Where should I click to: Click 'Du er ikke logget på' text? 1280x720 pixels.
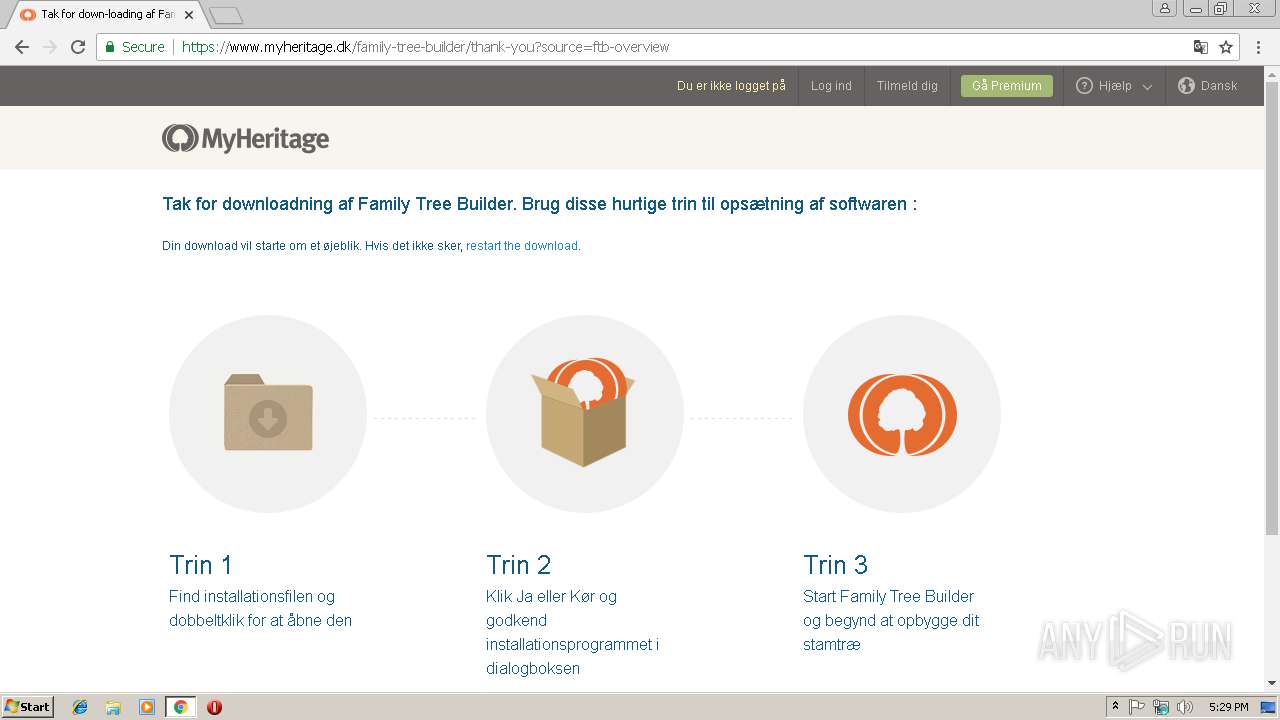click(731, 86)
